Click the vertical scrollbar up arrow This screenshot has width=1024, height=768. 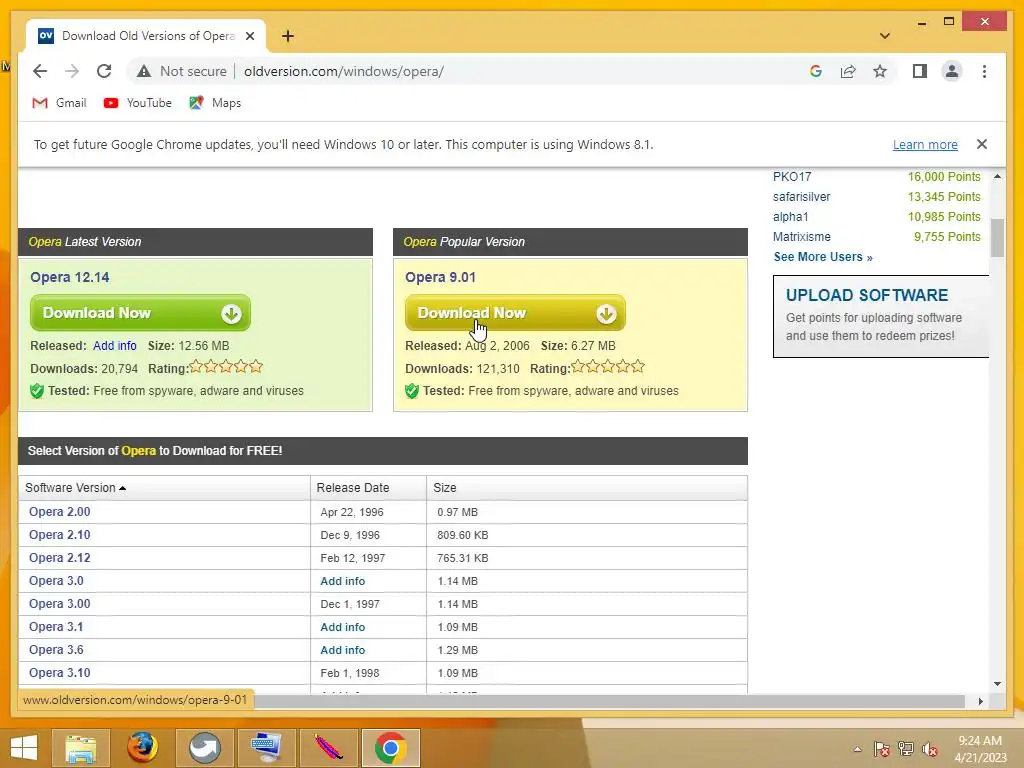coord(997,176)
